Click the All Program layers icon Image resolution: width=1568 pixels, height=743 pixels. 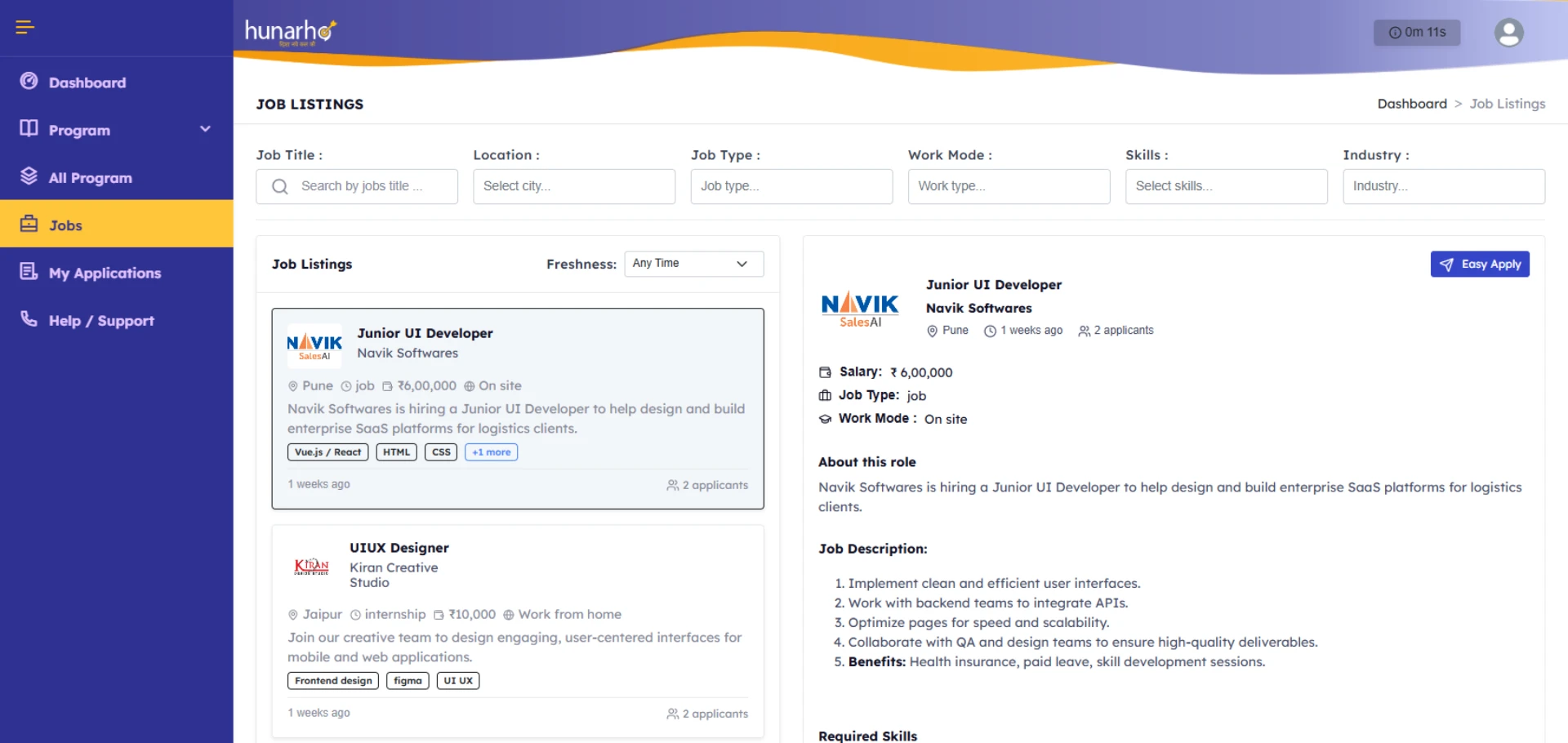pos(29,176)
